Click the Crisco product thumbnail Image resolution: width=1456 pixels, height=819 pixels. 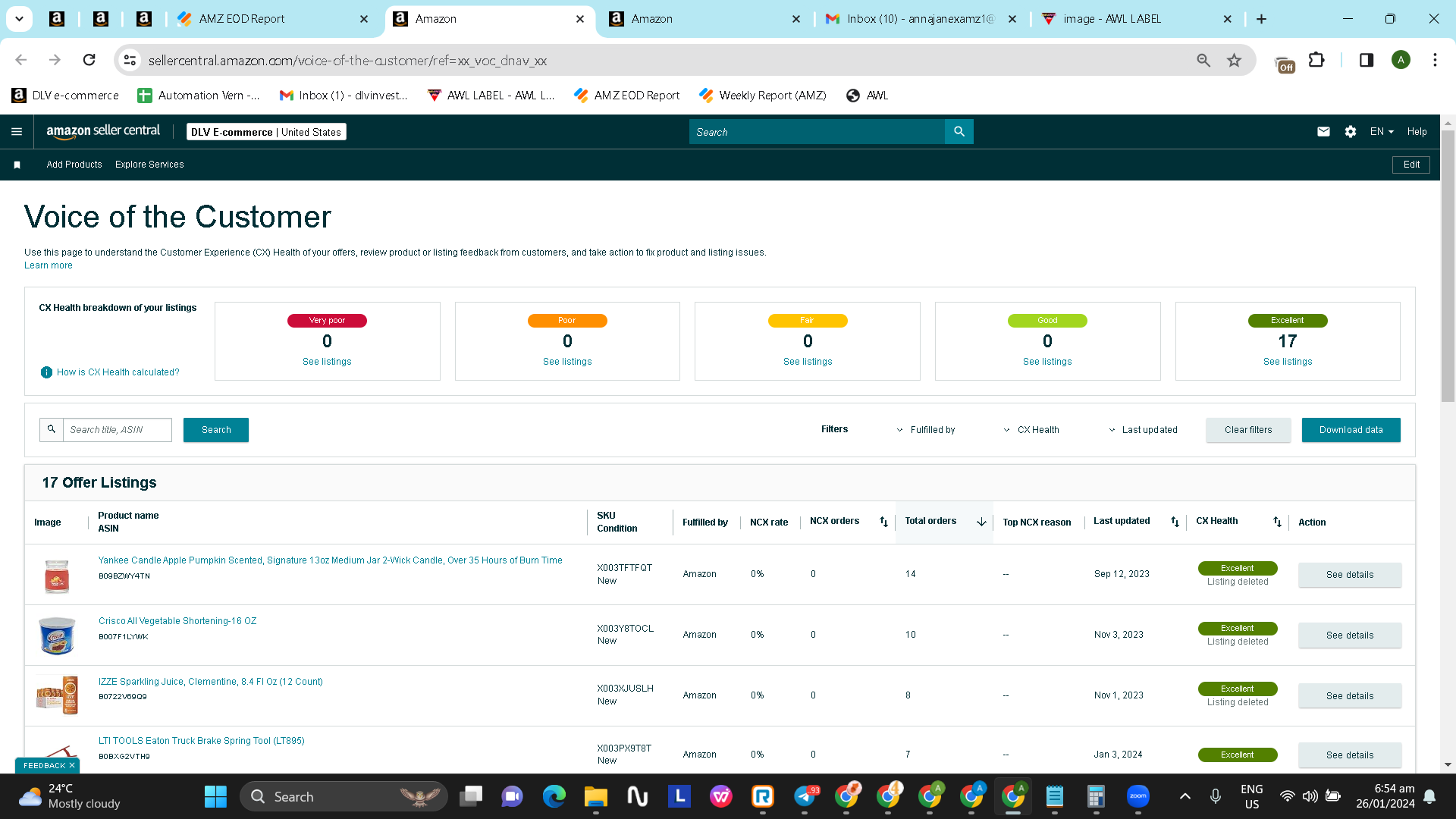(x=57, y=635)
